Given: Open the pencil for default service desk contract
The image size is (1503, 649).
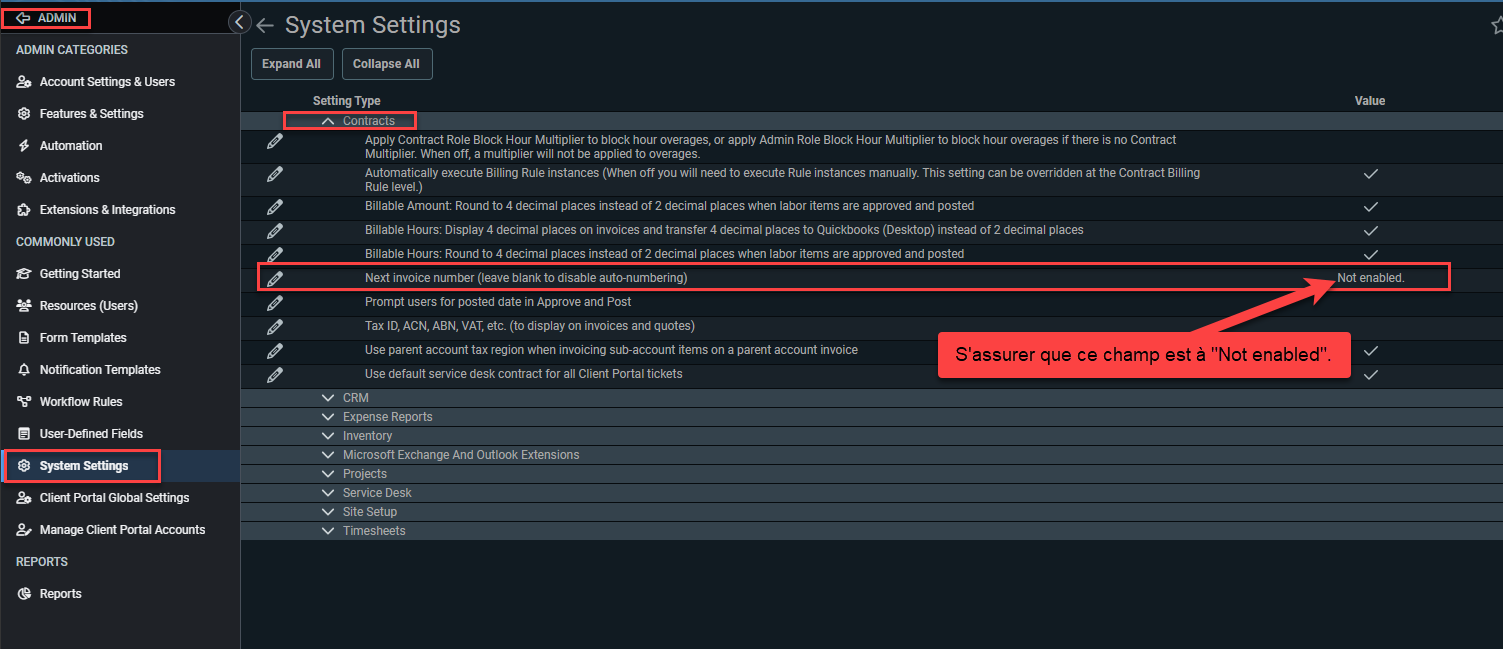Looking at the screenshot, I should (275, 374).
